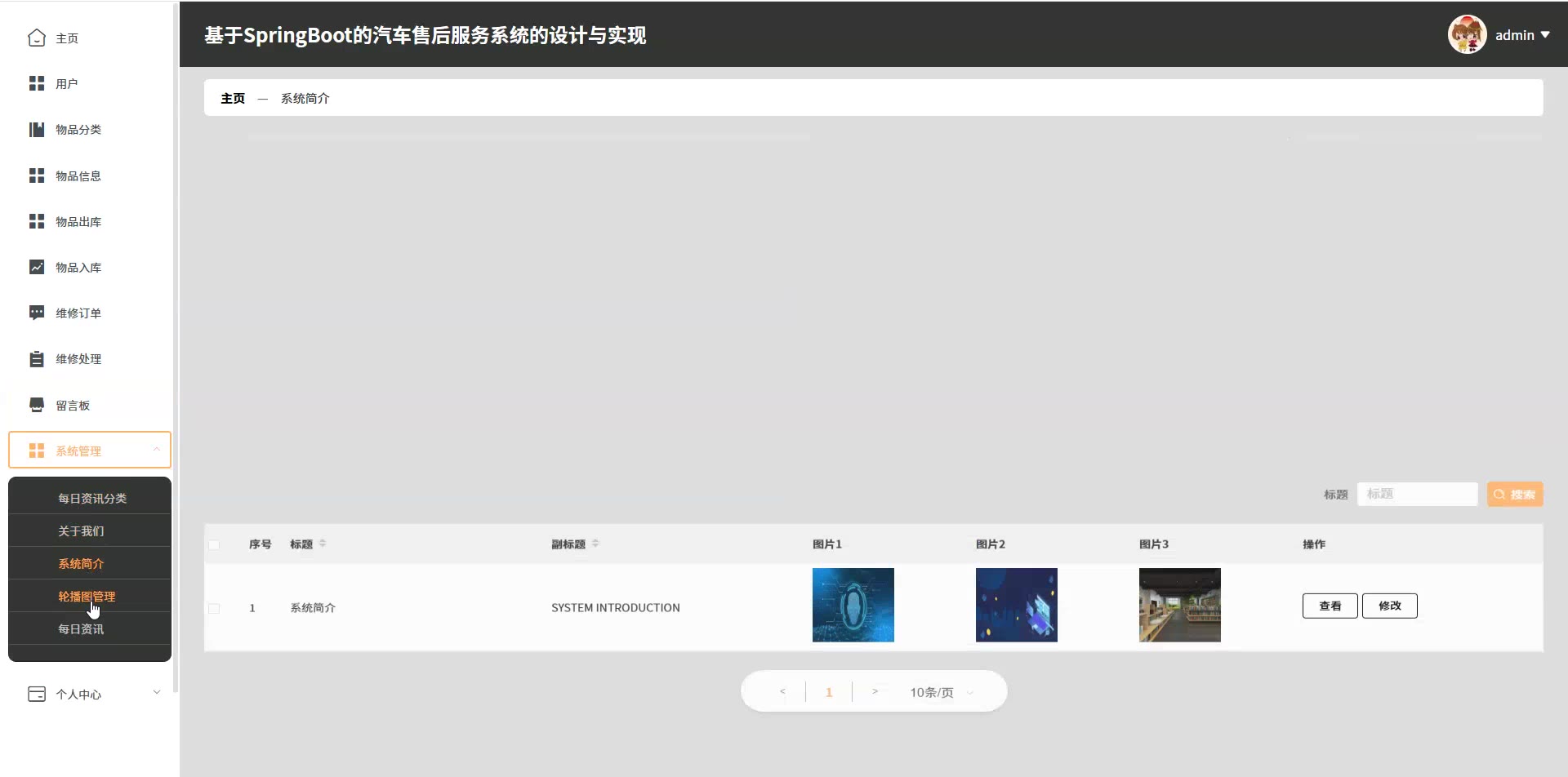Open the 物品出库 sidebar menu

pos(78,222)
